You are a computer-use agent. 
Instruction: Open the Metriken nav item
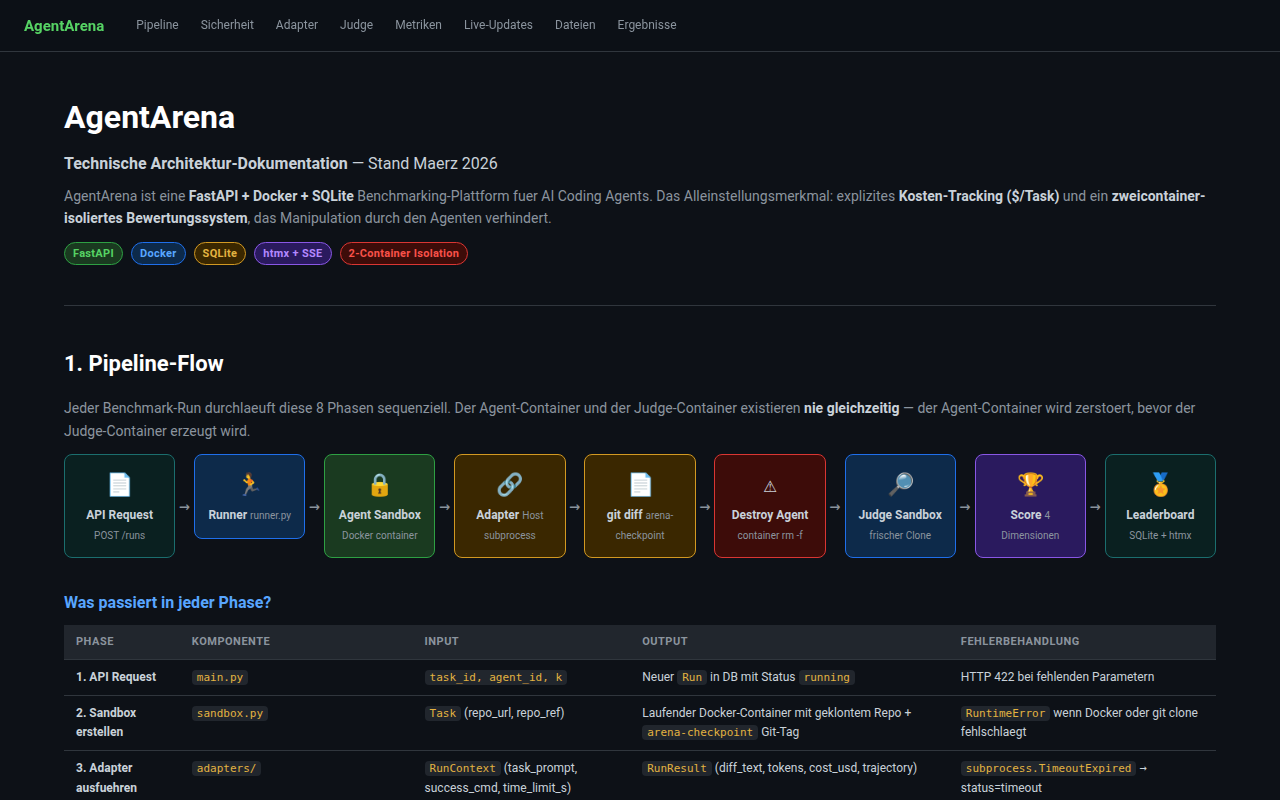pos(418,25)
